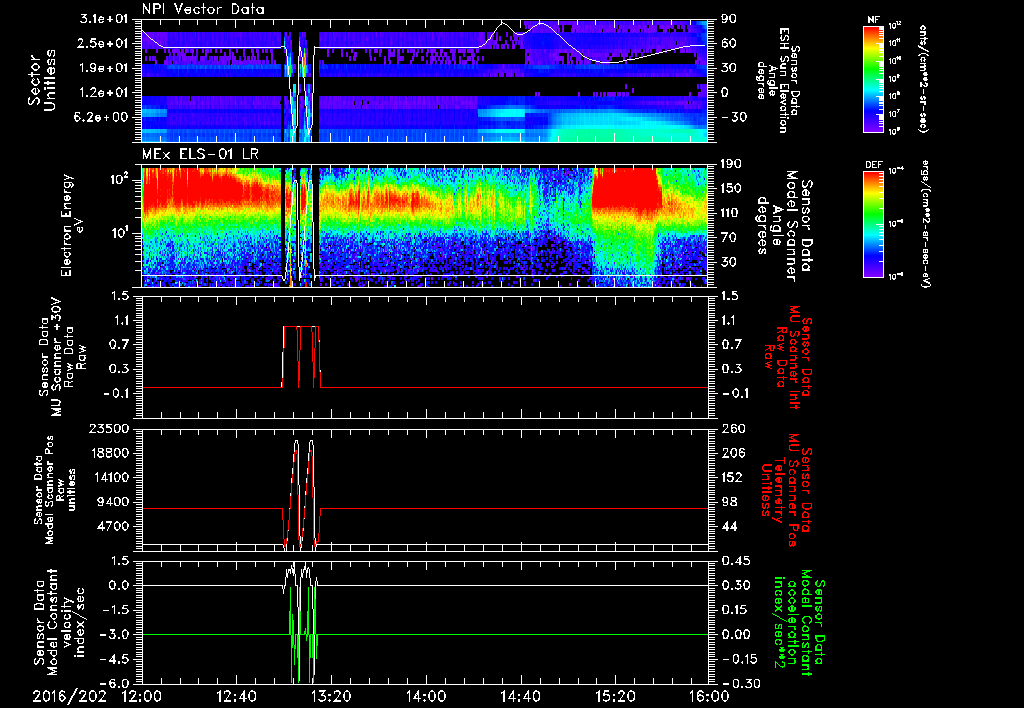Image resolution: width=1024 pixels, height=708 pixels.
Task: Click the '150' scanner angle tick value
Action: 732,188
